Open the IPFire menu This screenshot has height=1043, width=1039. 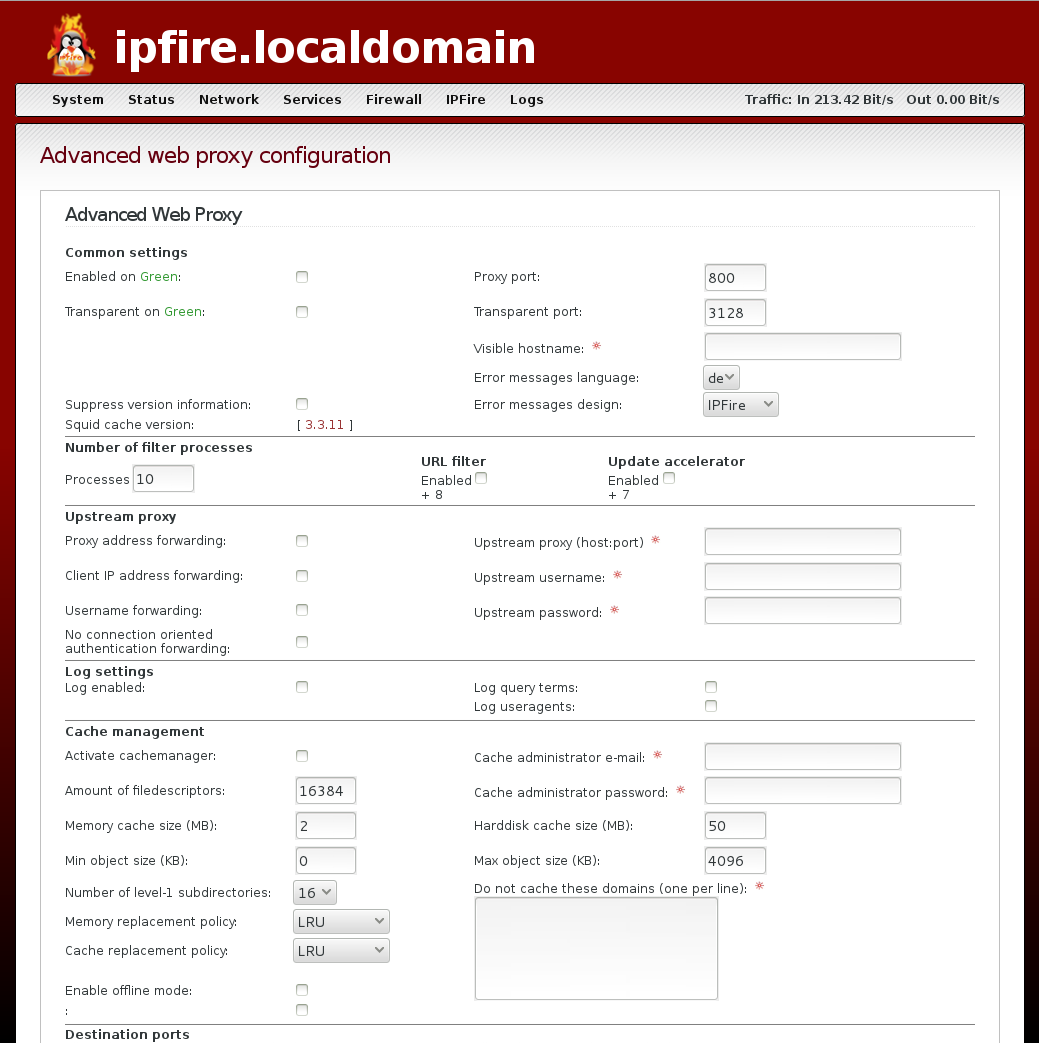(x=466, y=100)
